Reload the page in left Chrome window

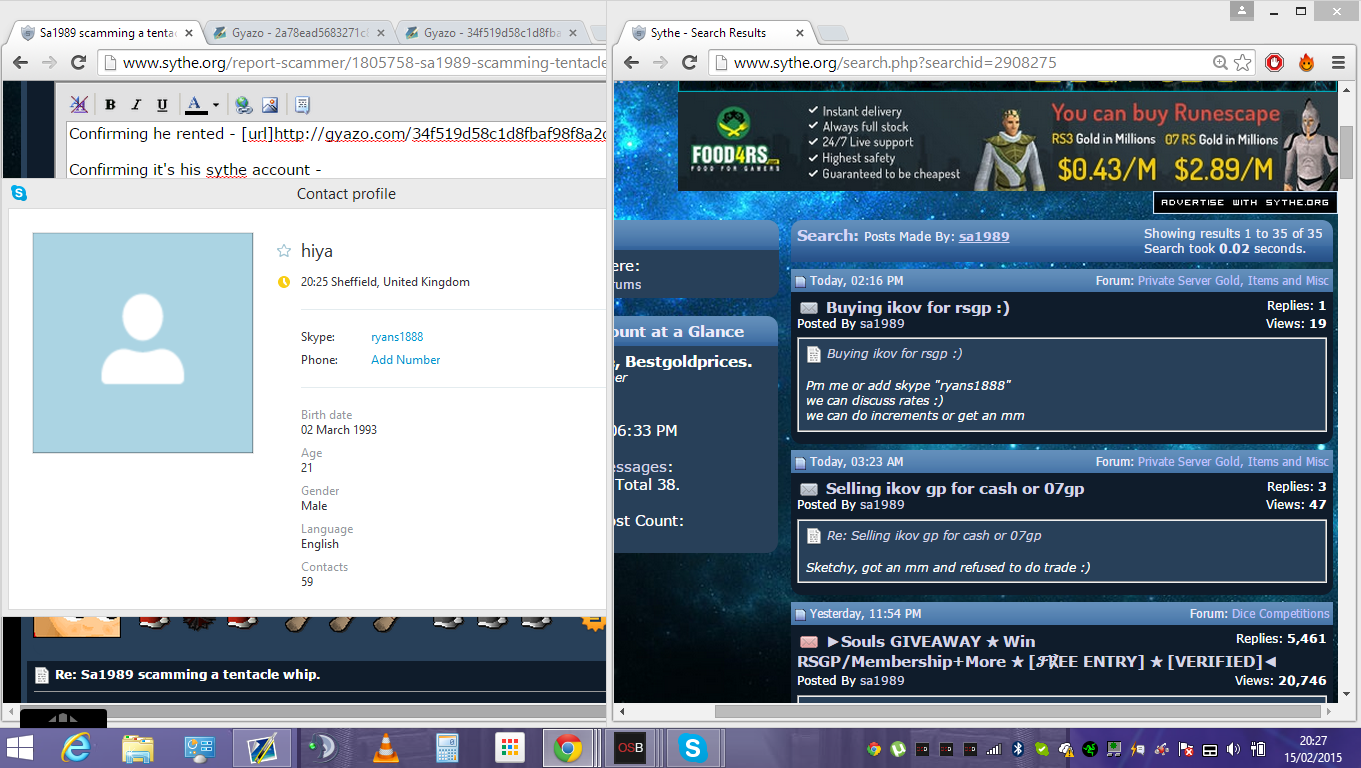point(78,63)
